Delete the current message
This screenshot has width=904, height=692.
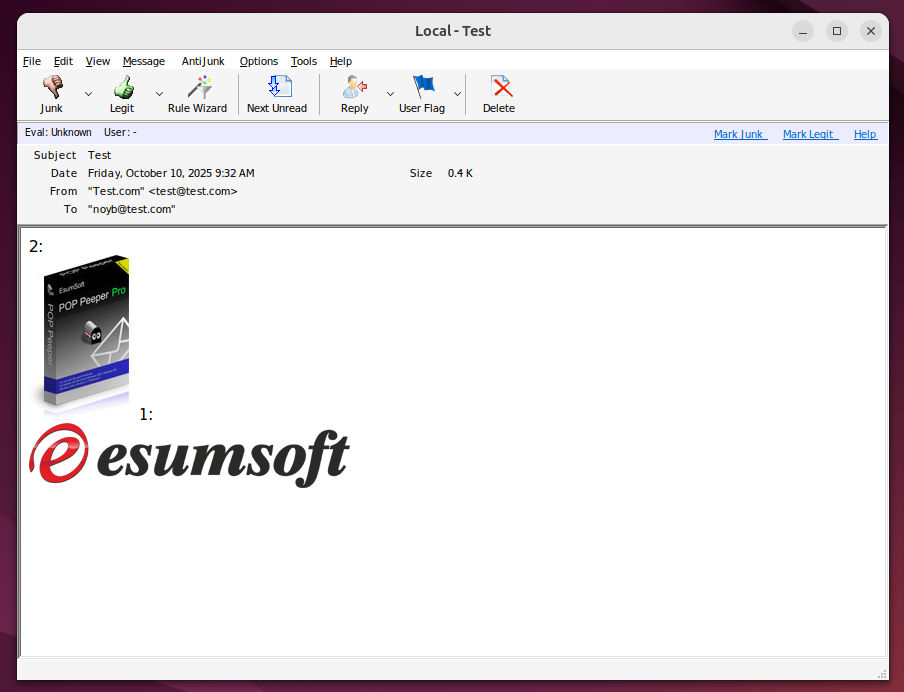coord(499,94)
